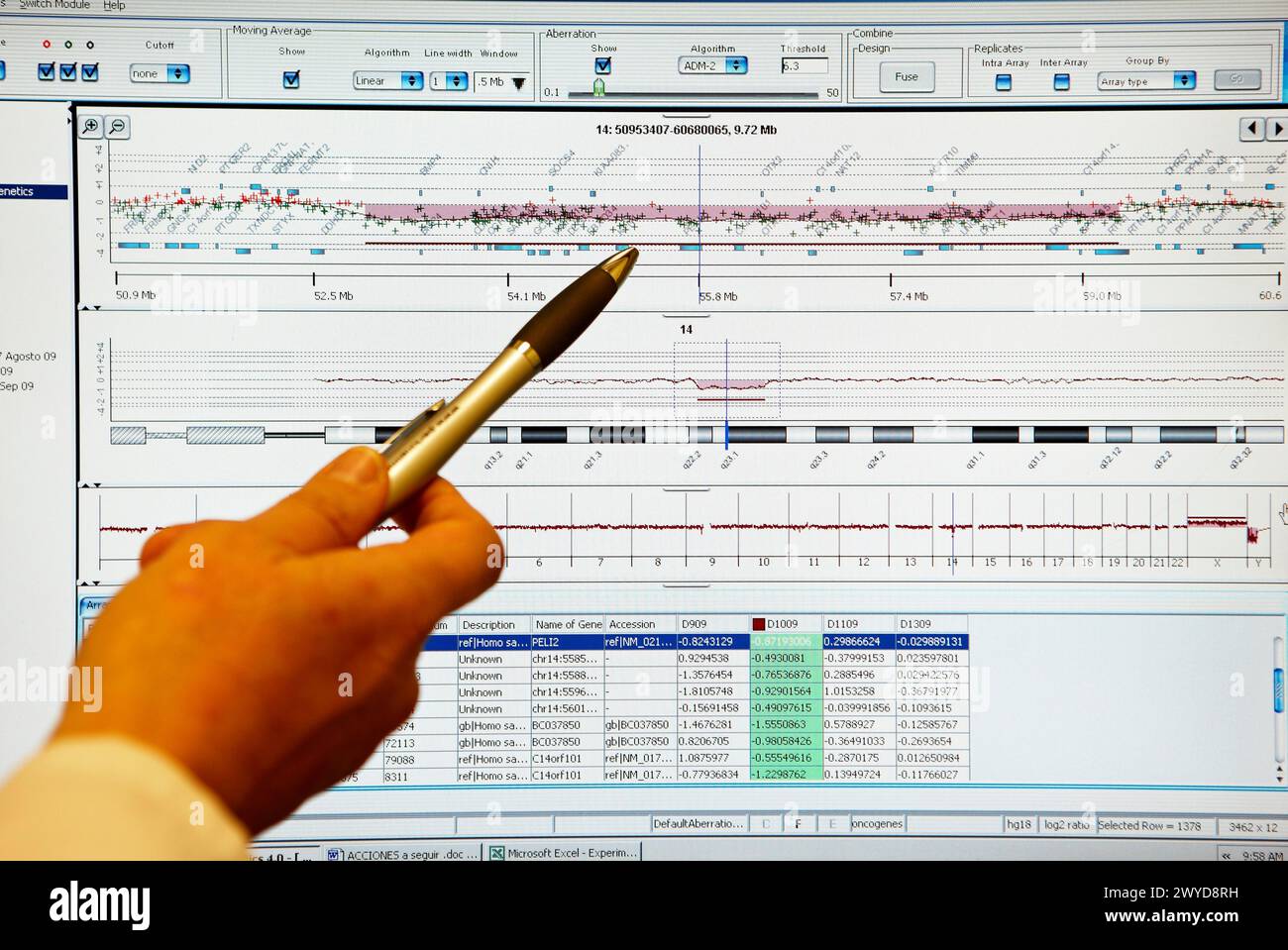This screenshot has width=1288, height=950.
Task: Open the Switch Module menu
Action: (x=54, y=5)
